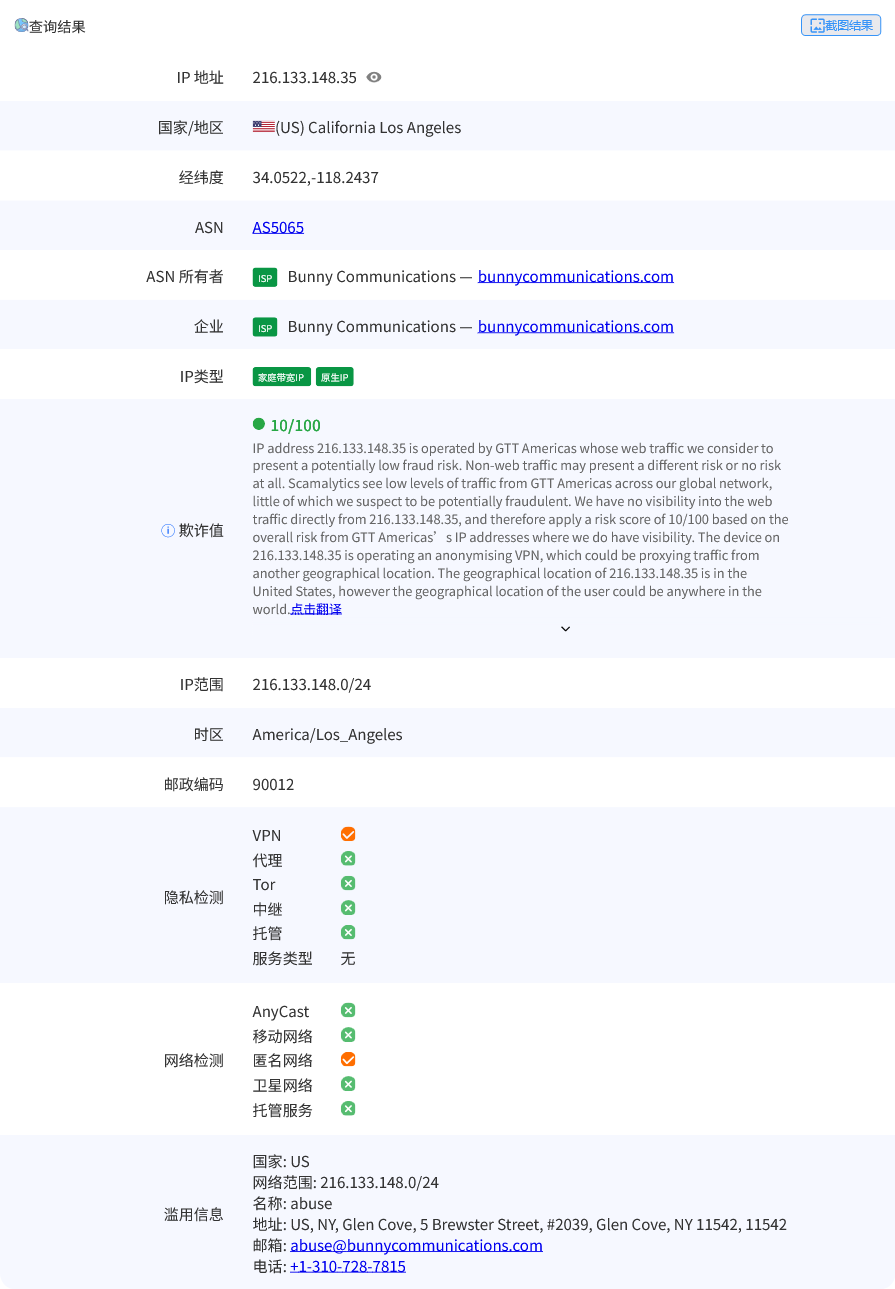Open the AS5065 link
Viewport: 895px width, 1289px height.
[278, 227]
